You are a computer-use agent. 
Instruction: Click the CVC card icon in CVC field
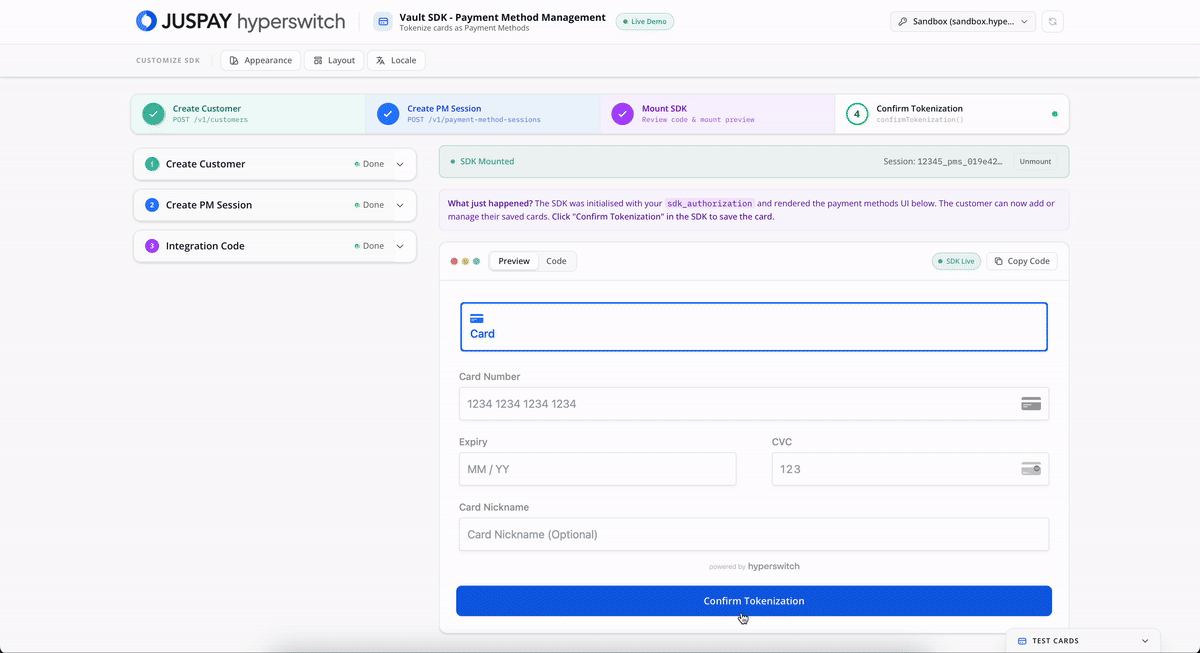click(1031, 469)
